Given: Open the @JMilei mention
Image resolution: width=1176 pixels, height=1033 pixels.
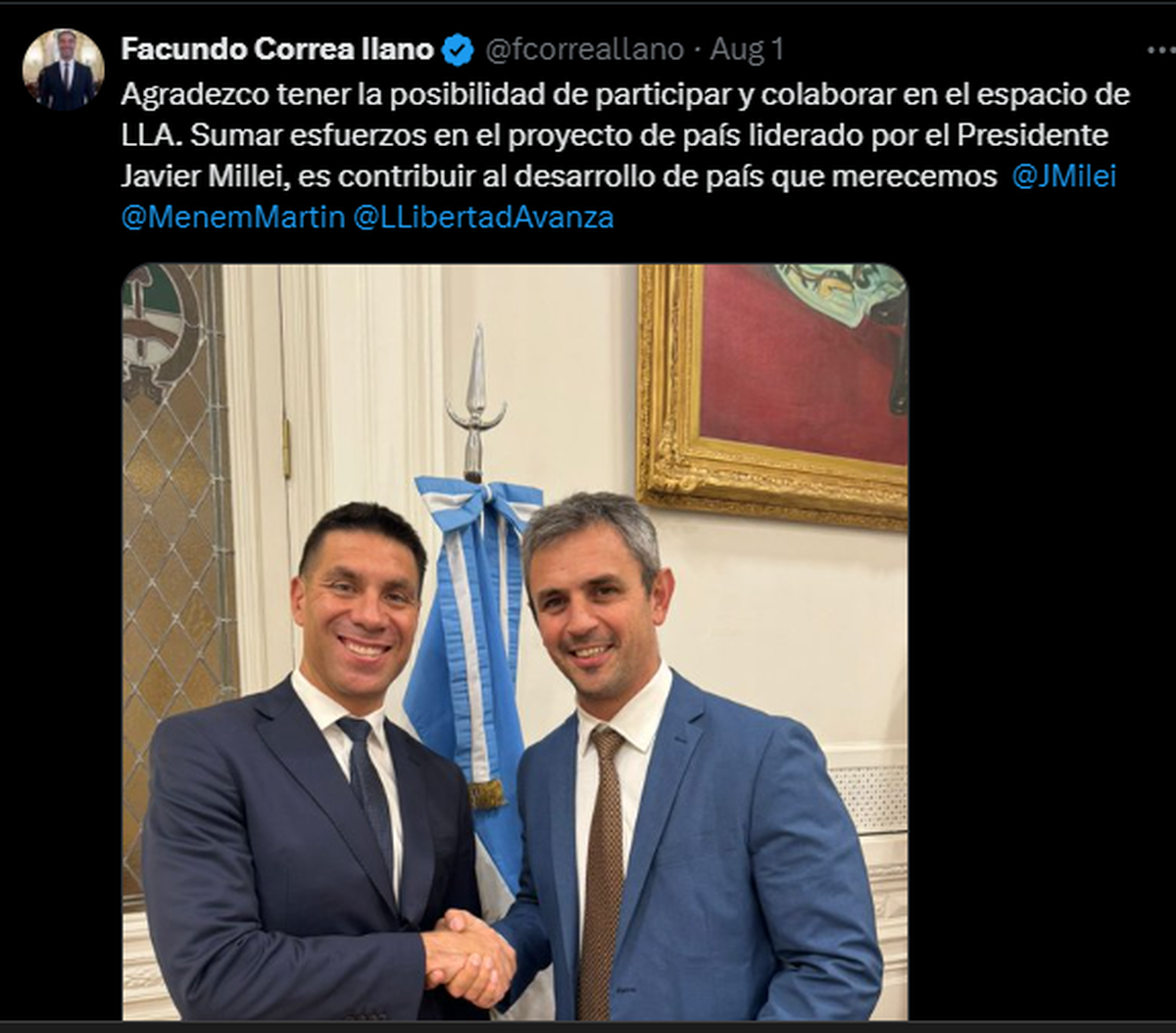Looking at the screenshot, I should [x=1063, y=176].
